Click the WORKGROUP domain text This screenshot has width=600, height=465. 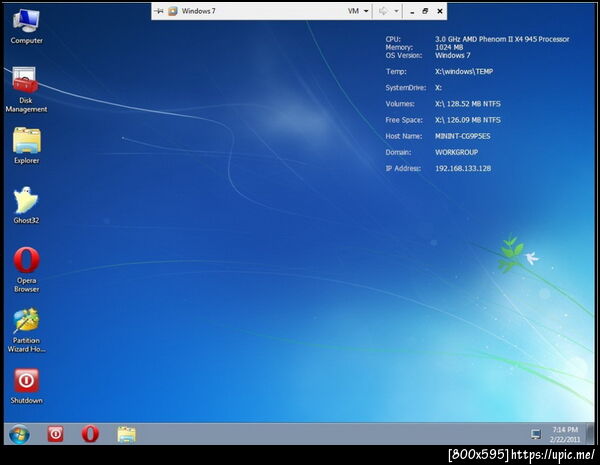click(x=457, y=152)
